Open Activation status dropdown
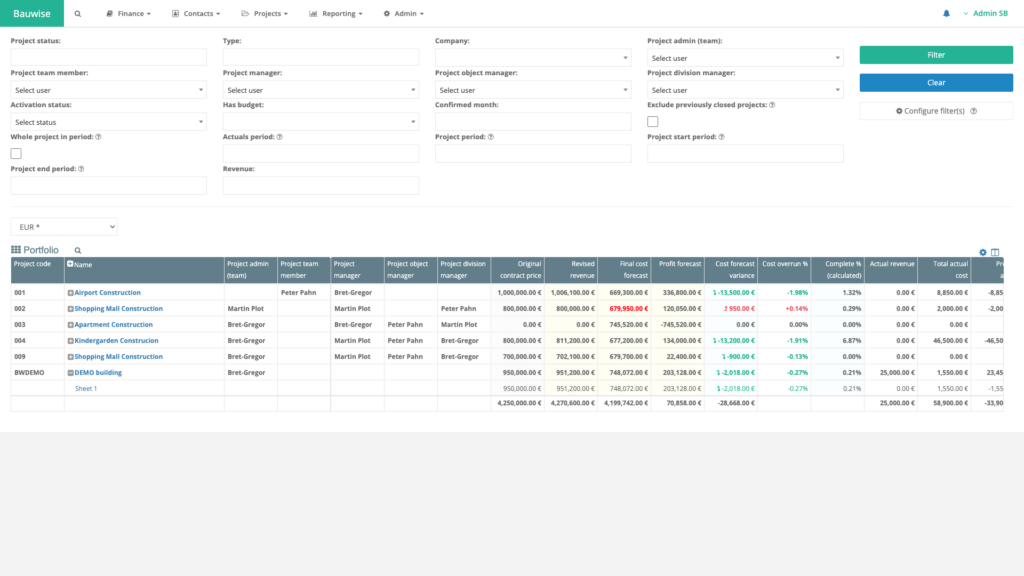 [108, 122]
